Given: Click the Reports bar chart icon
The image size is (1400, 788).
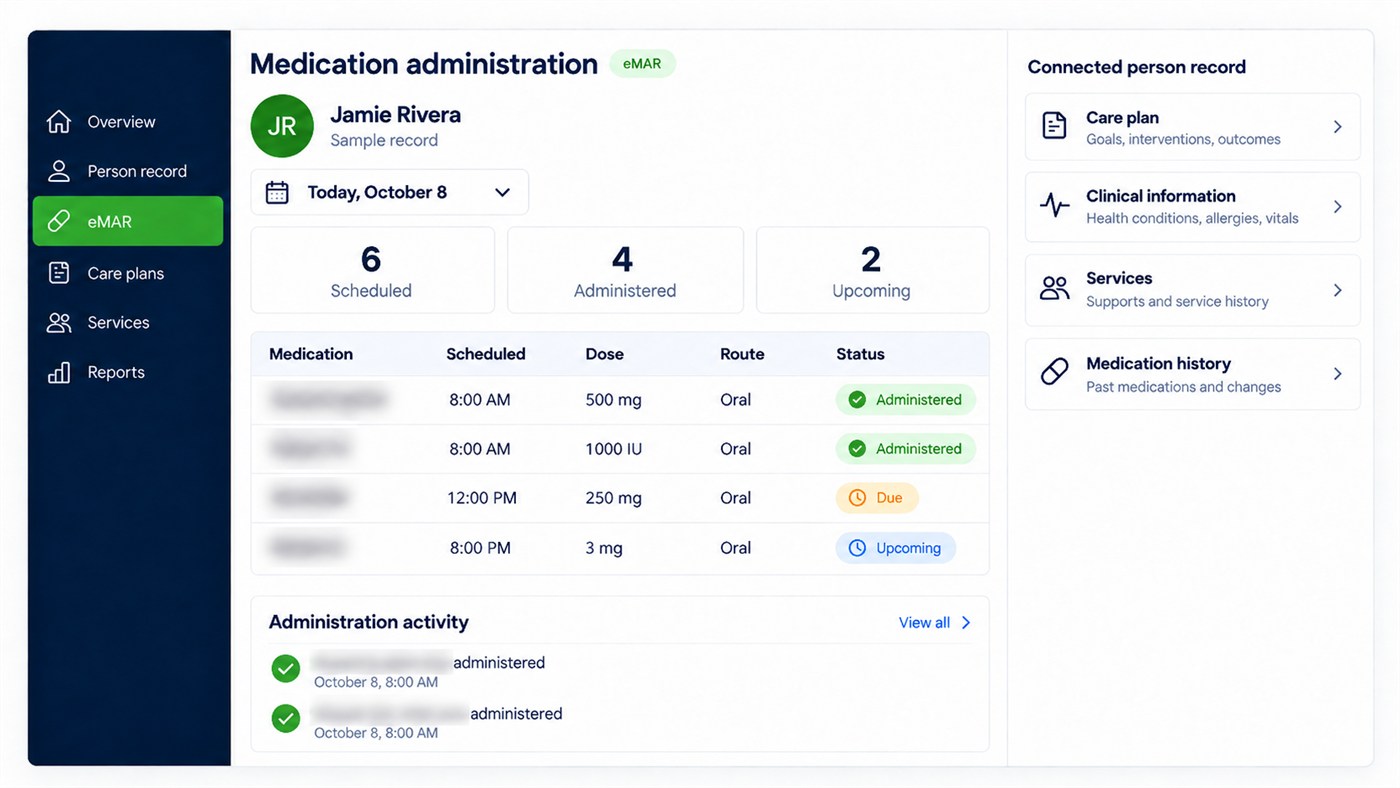Looking at the screenshot, I should tap(59, 372).
